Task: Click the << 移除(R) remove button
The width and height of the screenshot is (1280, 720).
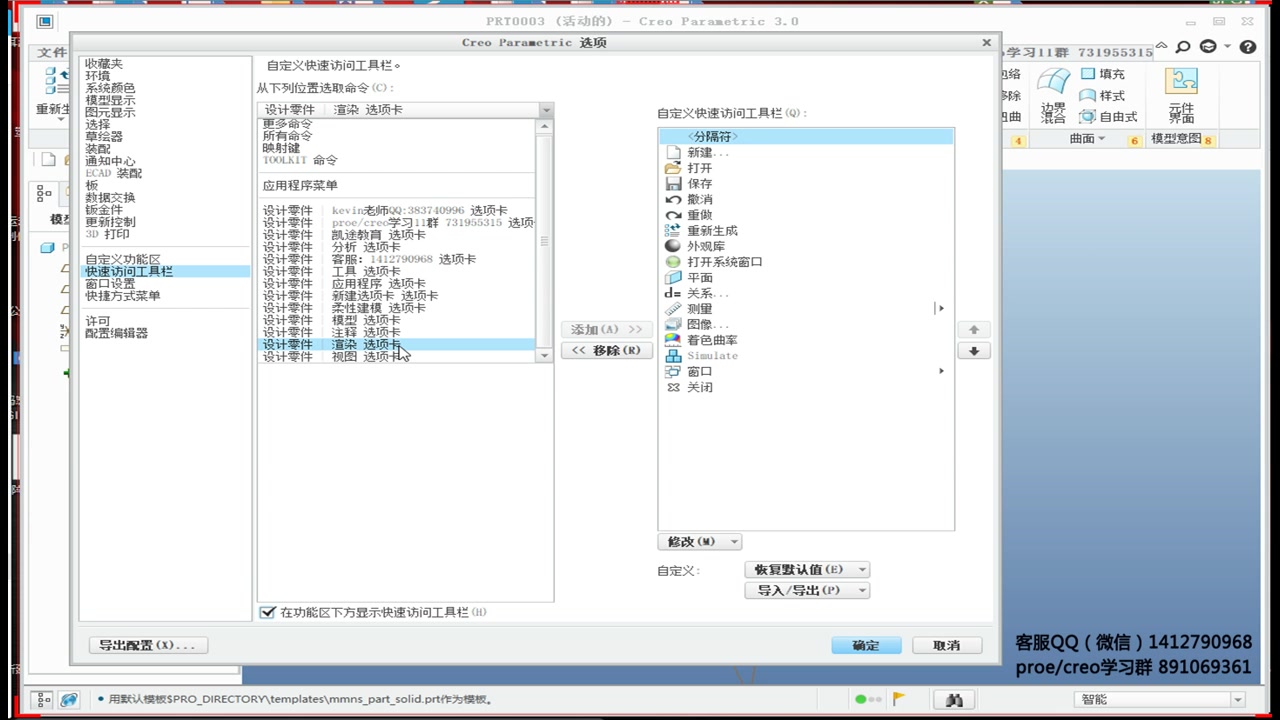Action: pos(607,350)
